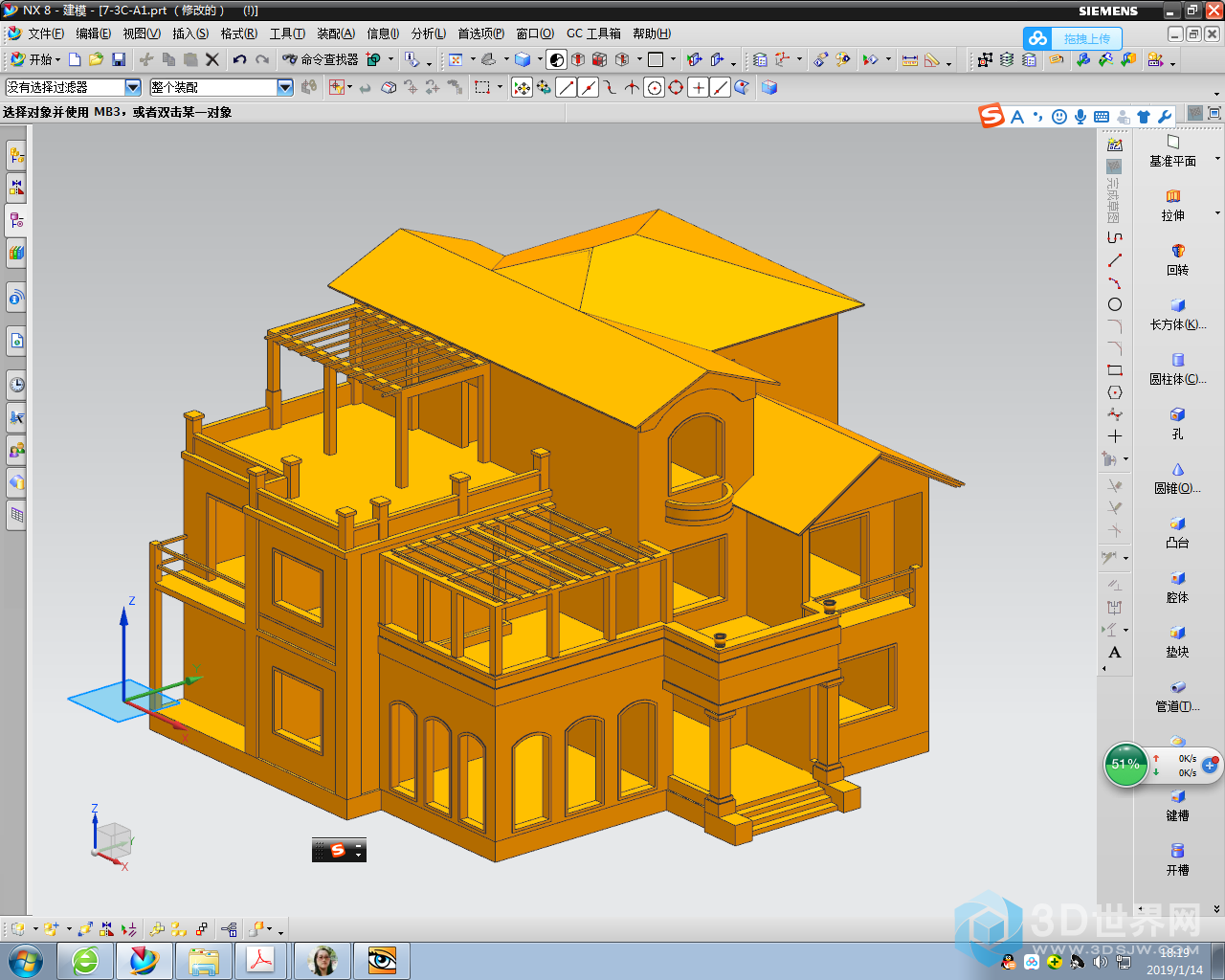This screenshot has width=1225, height=980.
Task: Click the Measure distance ruler icon
Action: 910,59
